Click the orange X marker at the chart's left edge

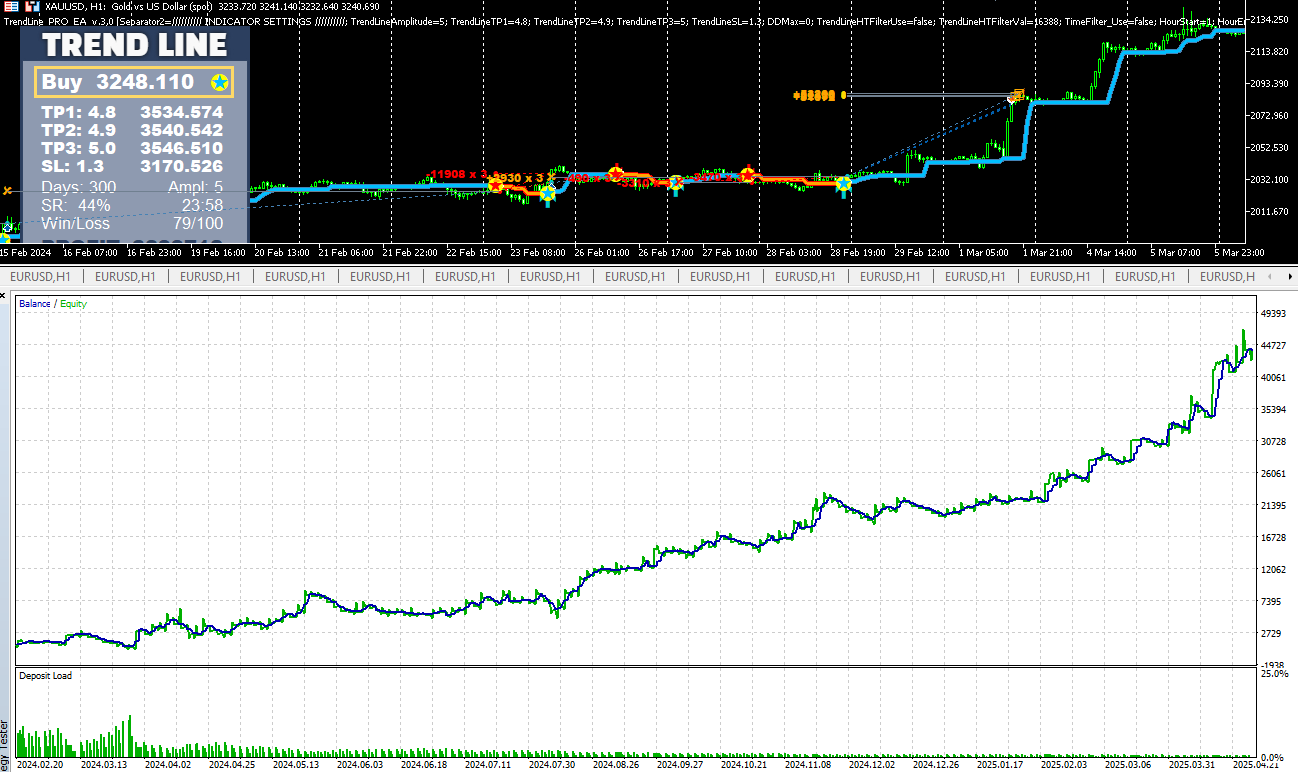click(x=8, y=190)
